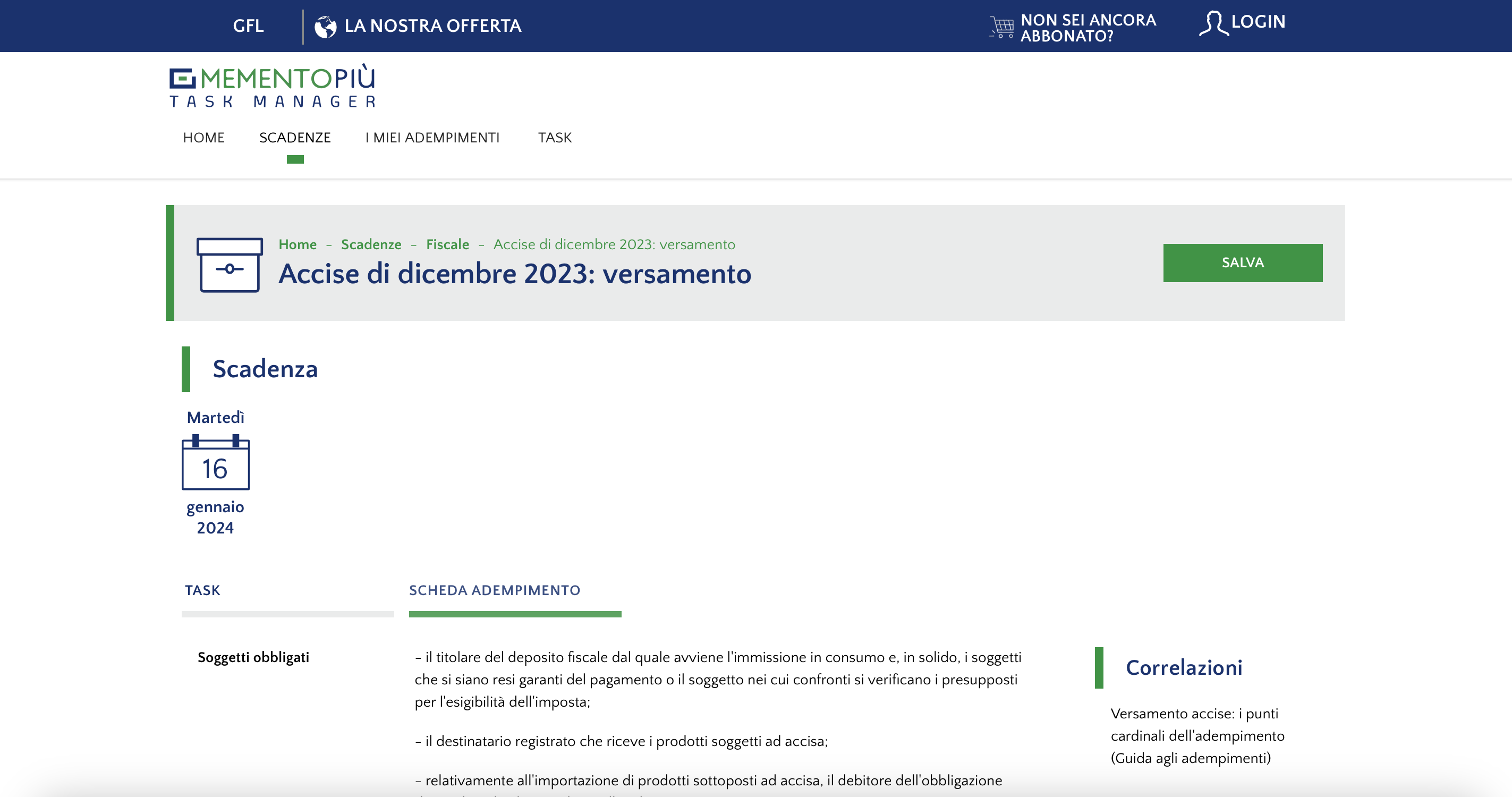Open the GFL link in the top bar
1512x797 pixels.
[x=248, y=26]
